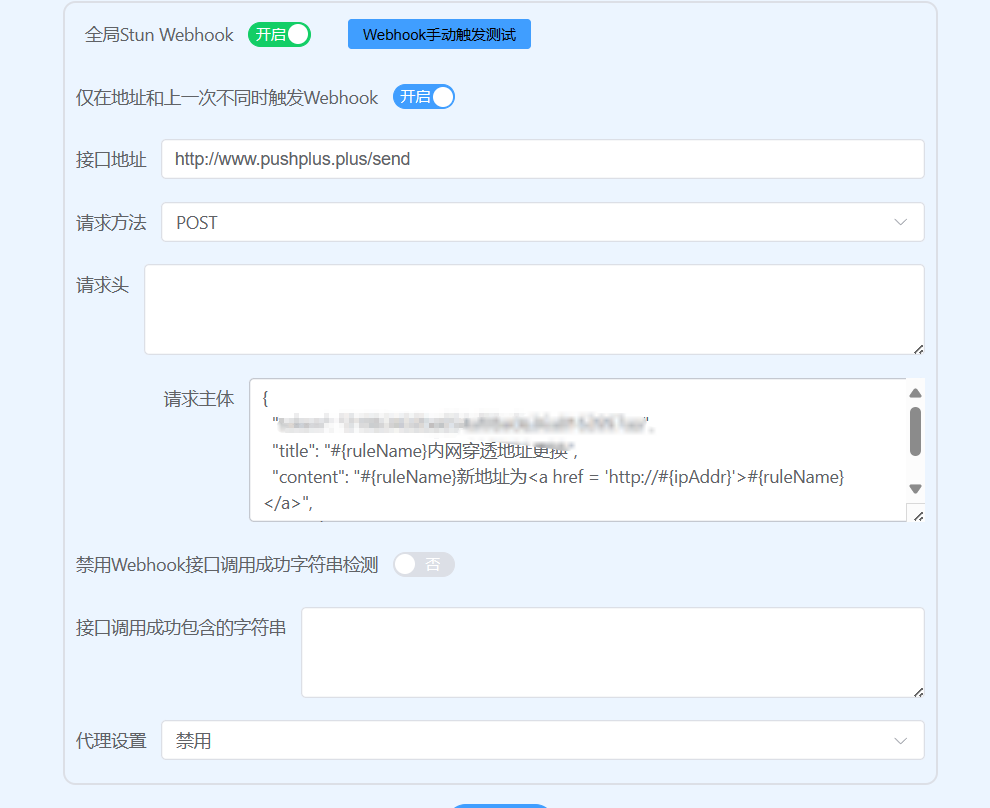Click the 请求主体 textarea resize handle

coord(919,516)
